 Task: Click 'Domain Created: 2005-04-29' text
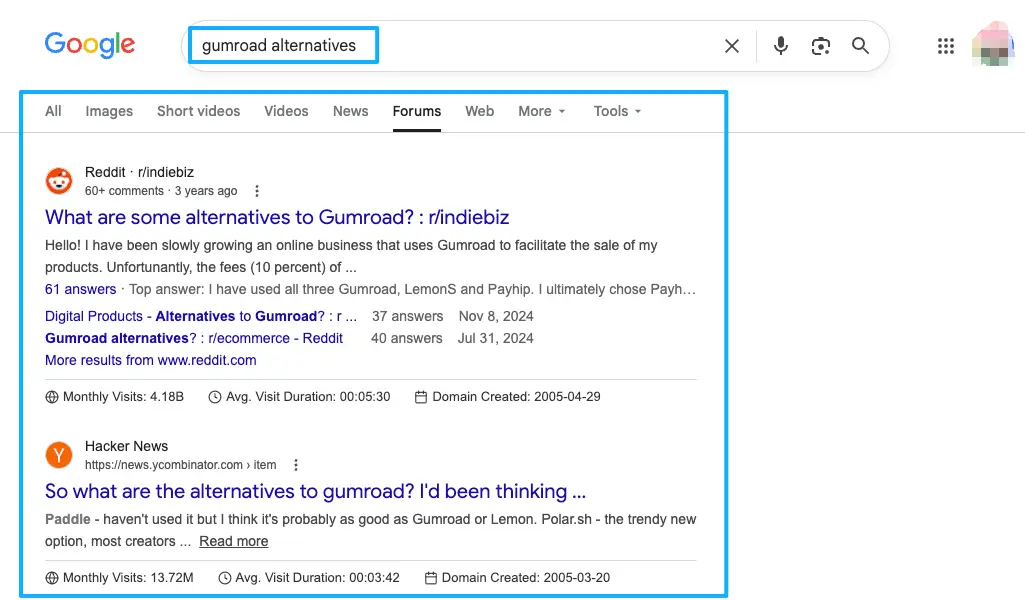(x=516, y=397)
